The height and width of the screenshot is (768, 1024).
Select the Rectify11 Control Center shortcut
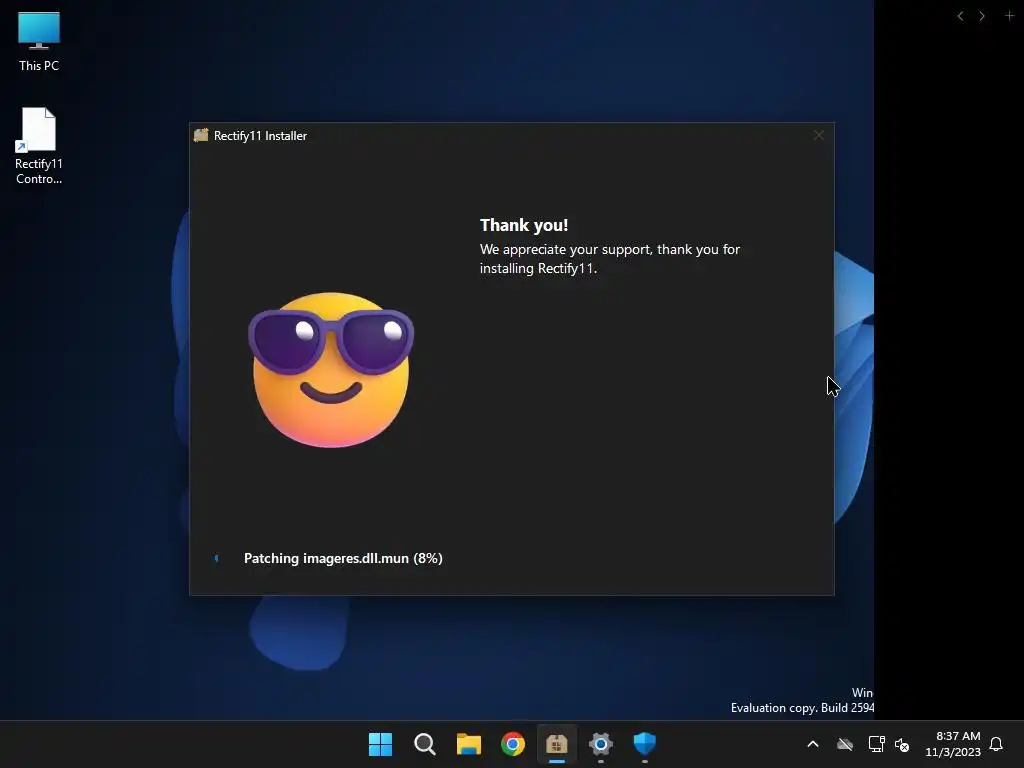pos(39,146)
